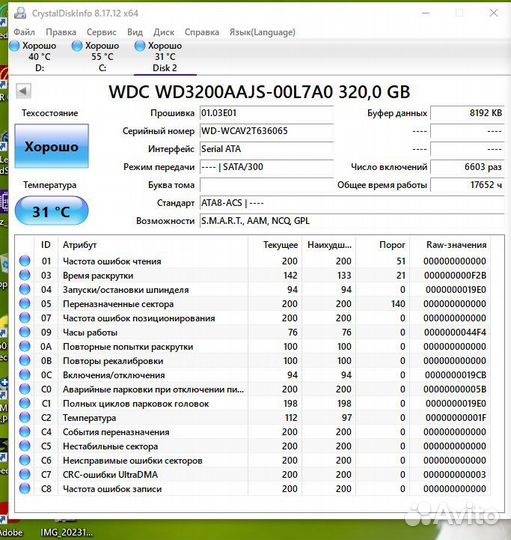This screenshot has height=540, width=511.
Task: Click the previous disk arrow button
Action: point(23,91)
